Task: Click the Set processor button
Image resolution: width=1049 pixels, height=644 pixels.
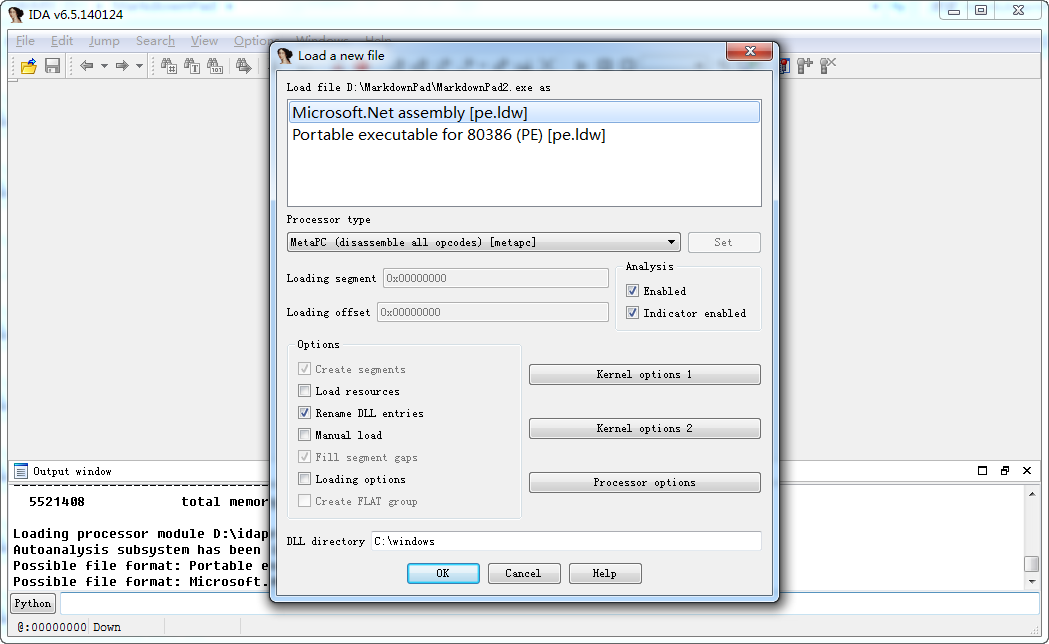Action: [x=724, y=242]
